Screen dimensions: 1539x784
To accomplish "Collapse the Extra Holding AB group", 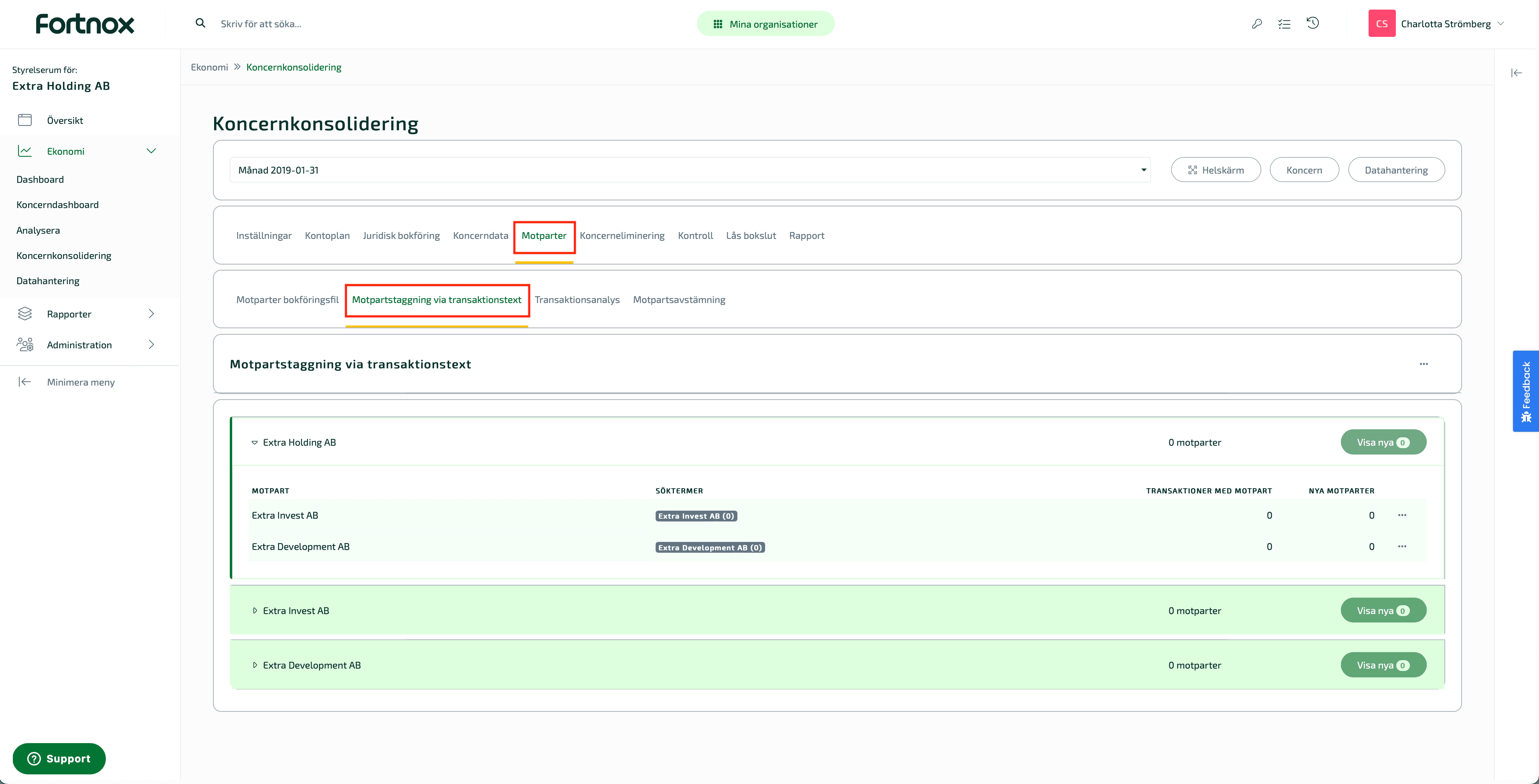I will point(255,443).
